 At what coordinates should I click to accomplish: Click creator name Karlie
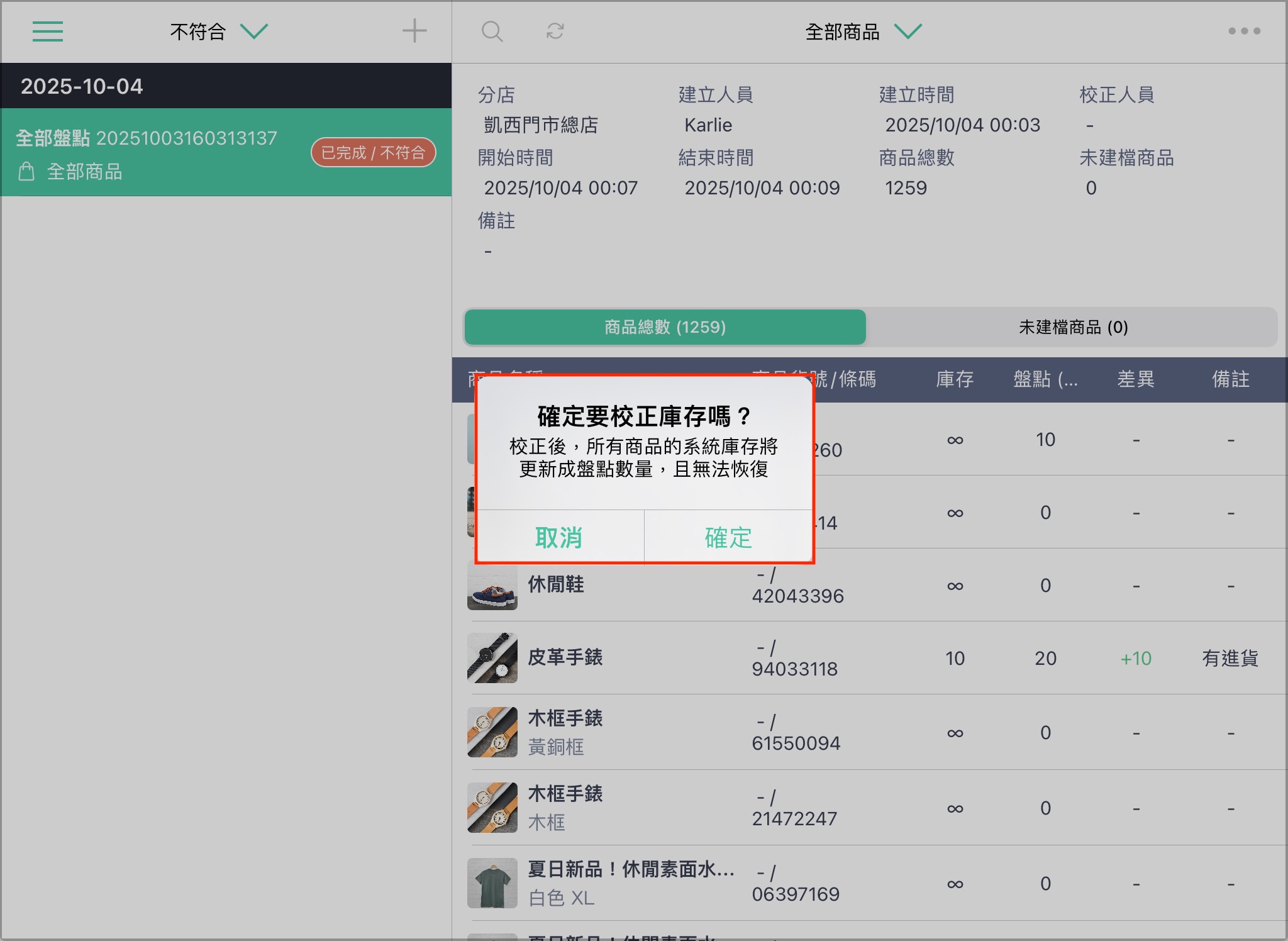708,125
